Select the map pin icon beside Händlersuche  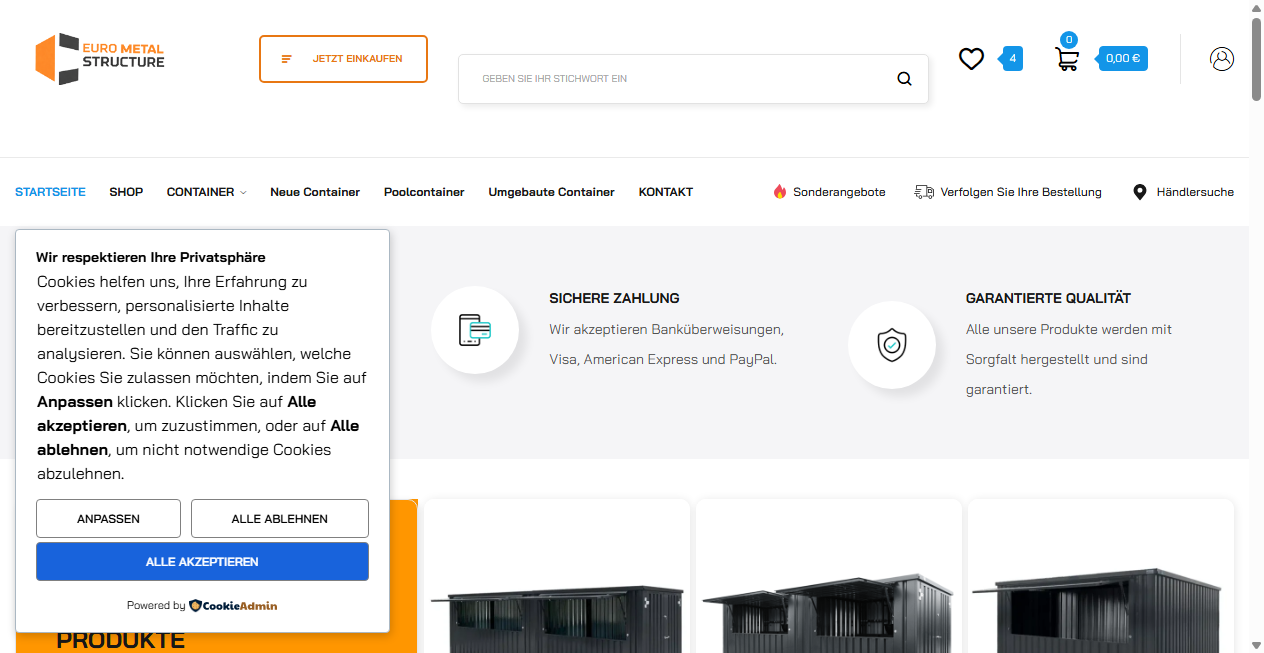tap(1140, 191)
